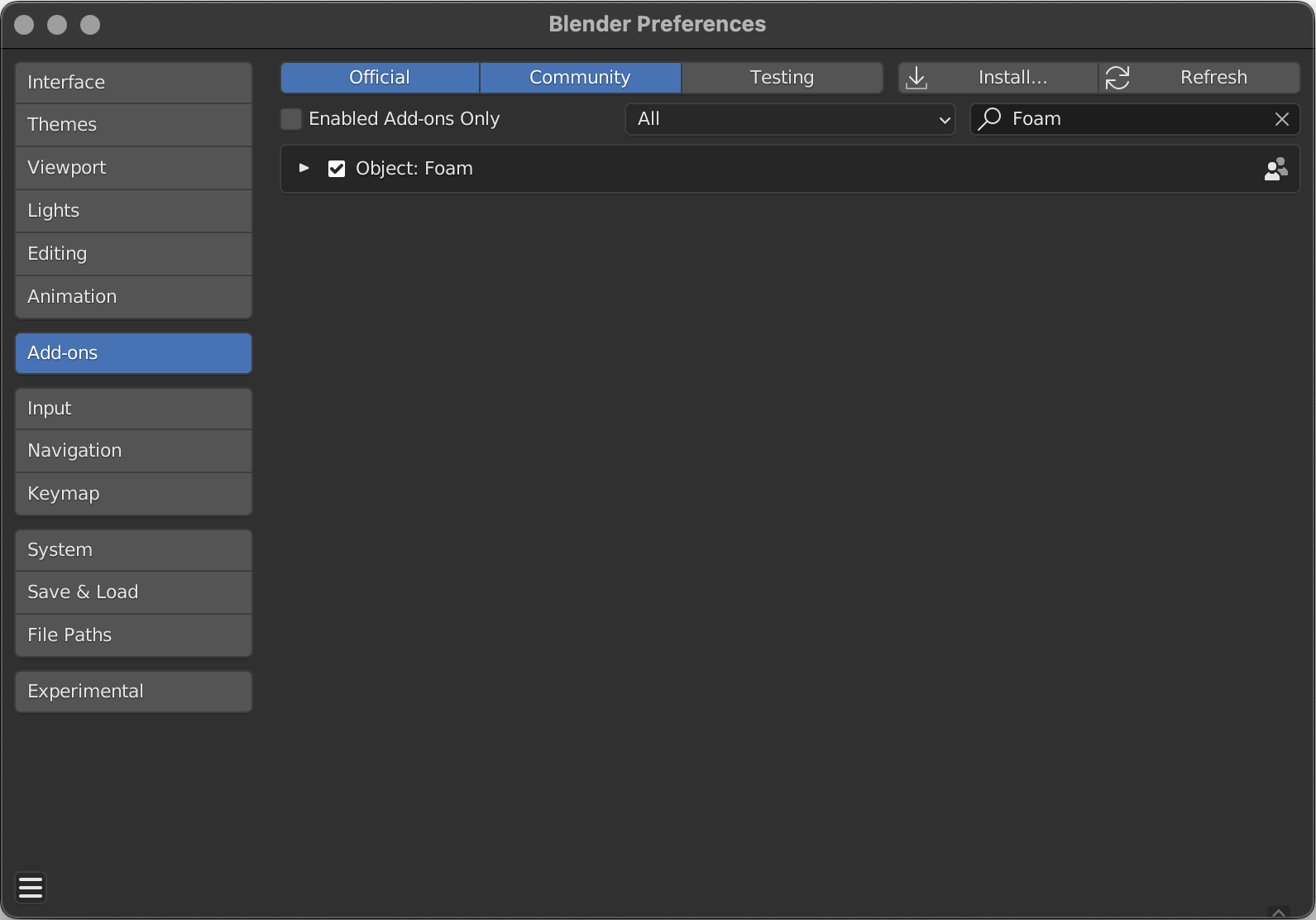
Task: Click into the Foam search field
Action: pos(1135,119)
